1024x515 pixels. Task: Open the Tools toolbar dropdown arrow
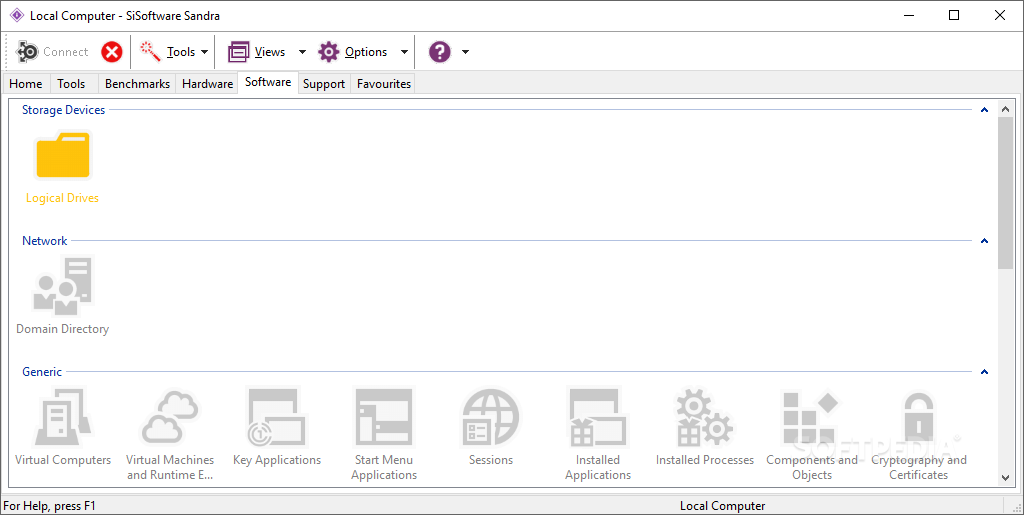204,52
